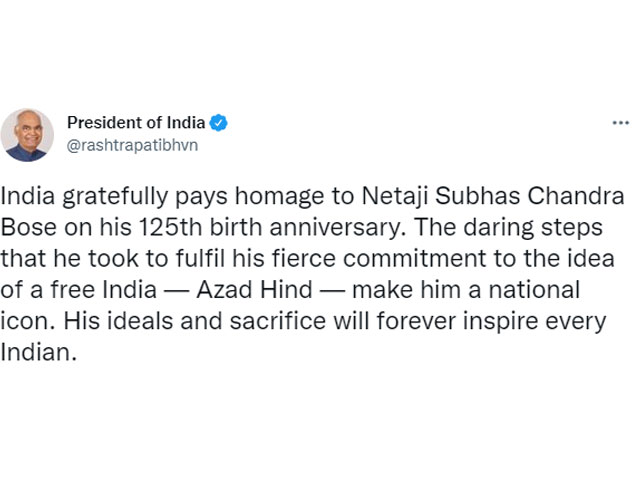The width and height of the screenshot is (640, 480).
Task: Visit the @rashtrapatibhvn handle link
Action: [132, 145]
